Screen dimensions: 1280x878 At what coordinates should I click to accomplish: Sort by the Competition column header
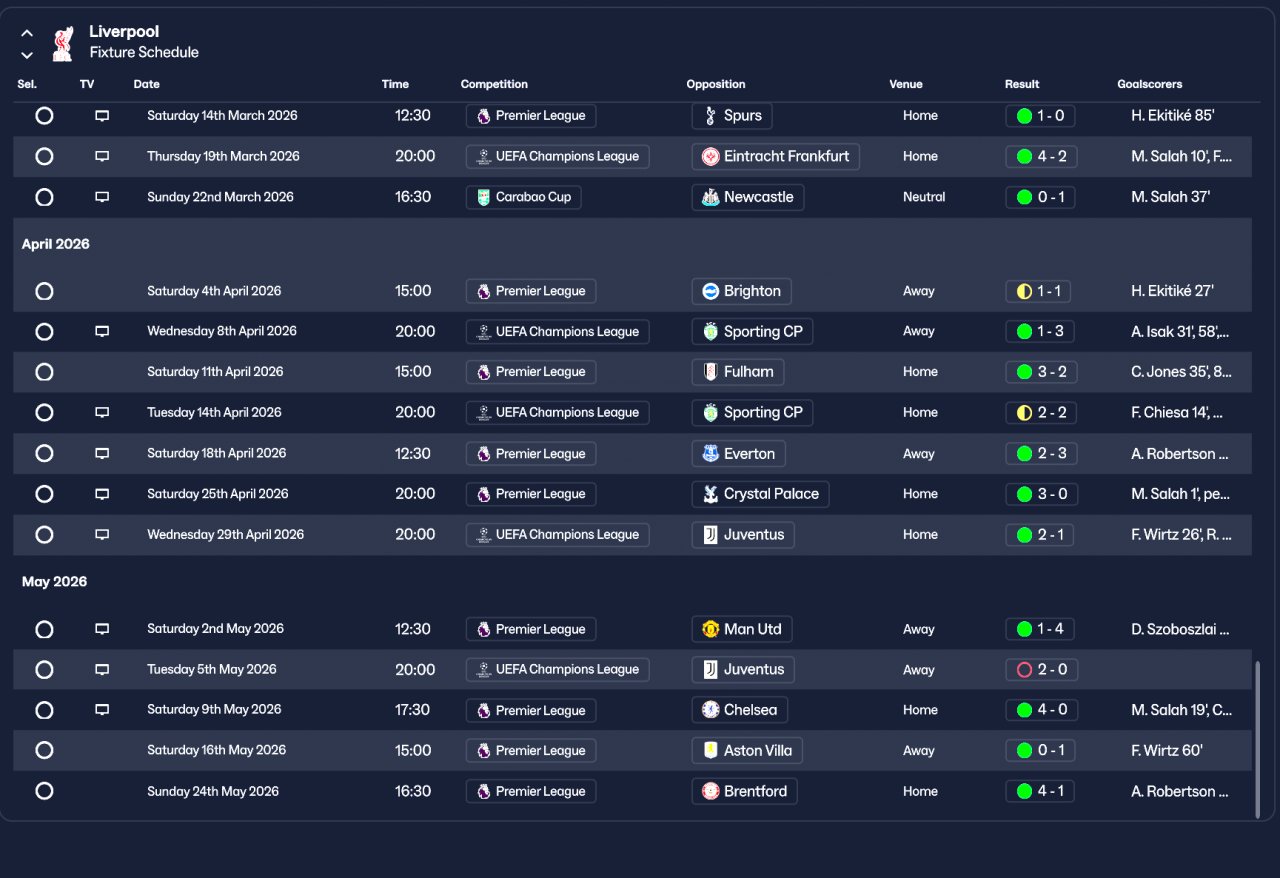(x=494, y=84)
